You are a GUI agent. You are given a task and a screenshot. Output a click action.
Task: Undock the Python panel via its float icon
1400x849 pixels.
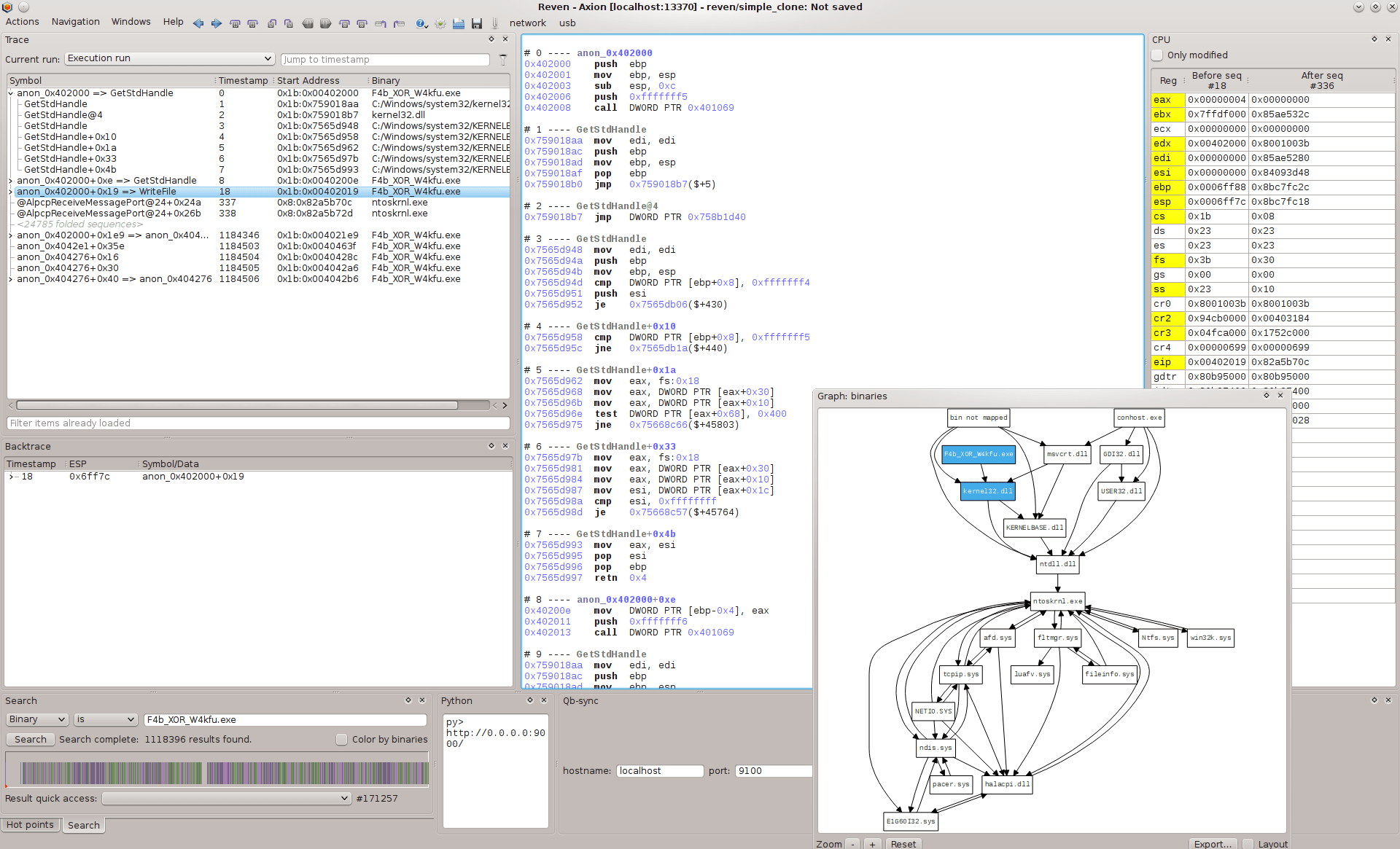(531, 700)
